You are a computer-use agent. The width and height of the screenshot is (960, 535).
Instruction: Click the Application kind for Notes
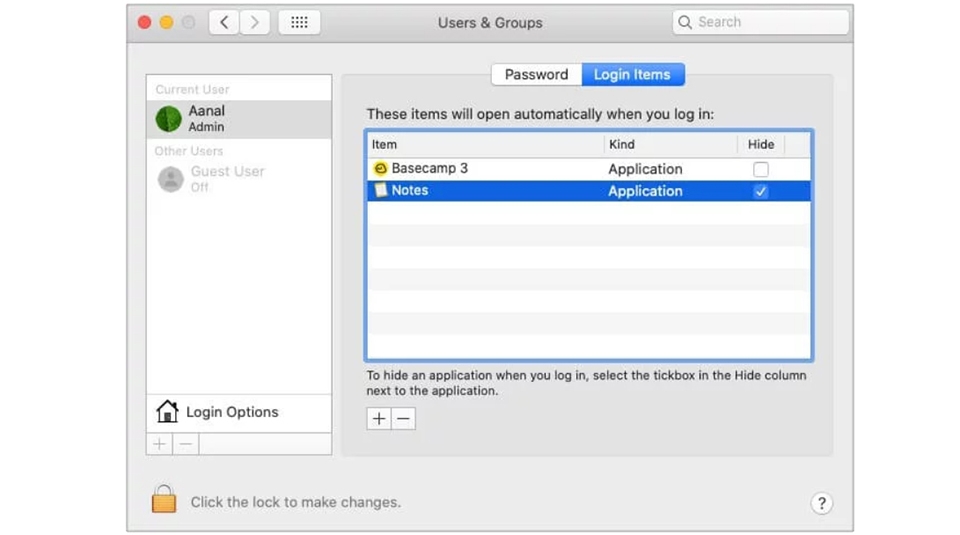[645, 191]
